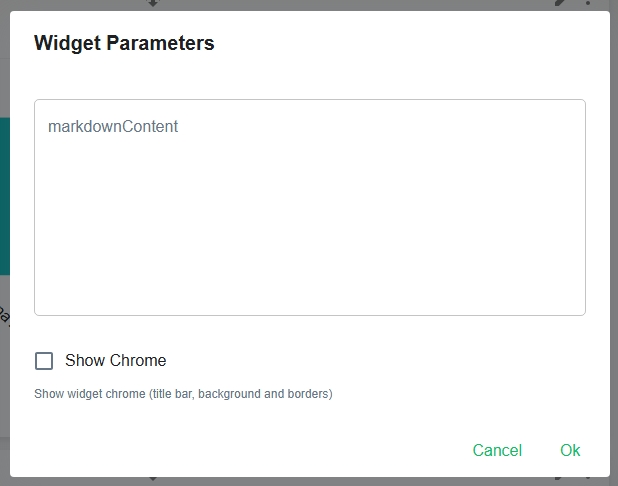618x486 pixels.
Task: Tick the square box beside Show Chrome
Action: [44, 361]
